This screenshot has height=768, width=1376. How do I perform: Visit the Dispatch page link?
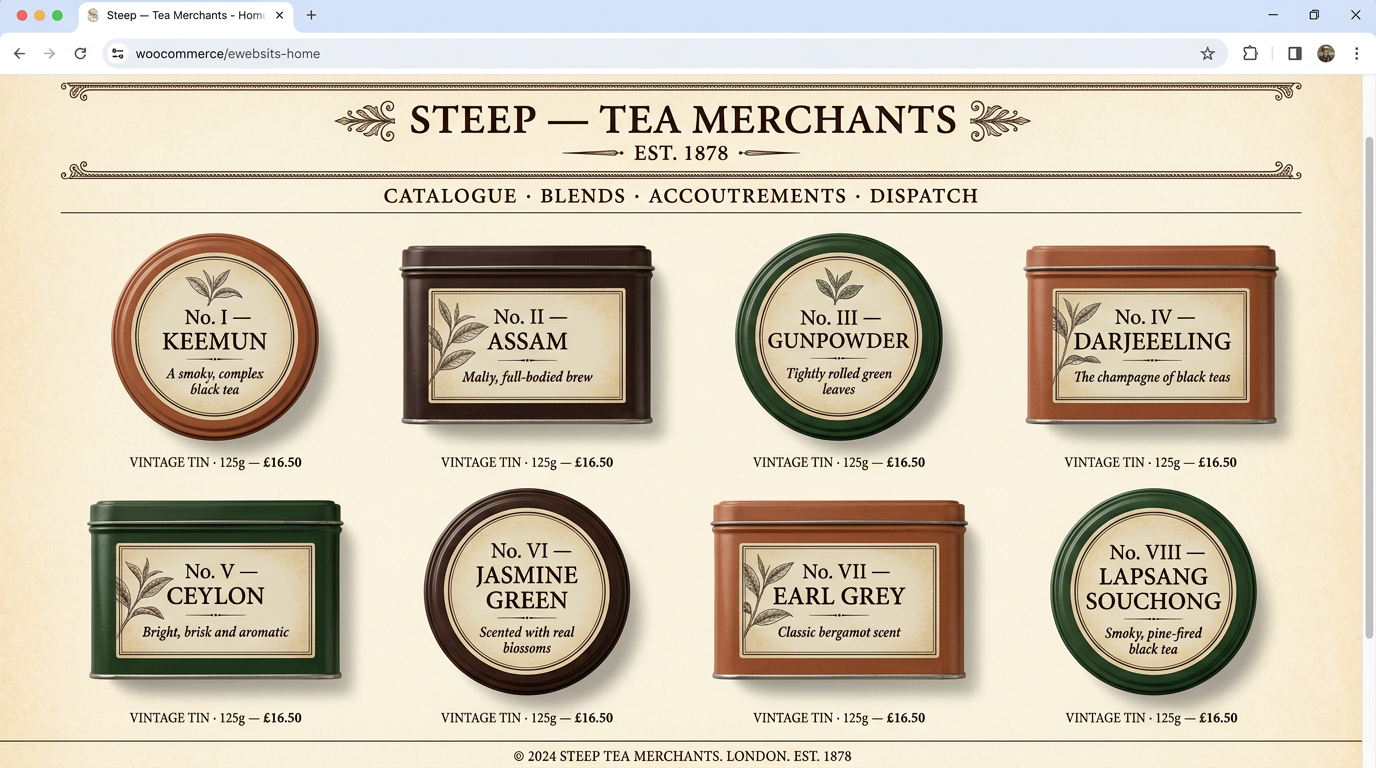click(x=923, y=196)
